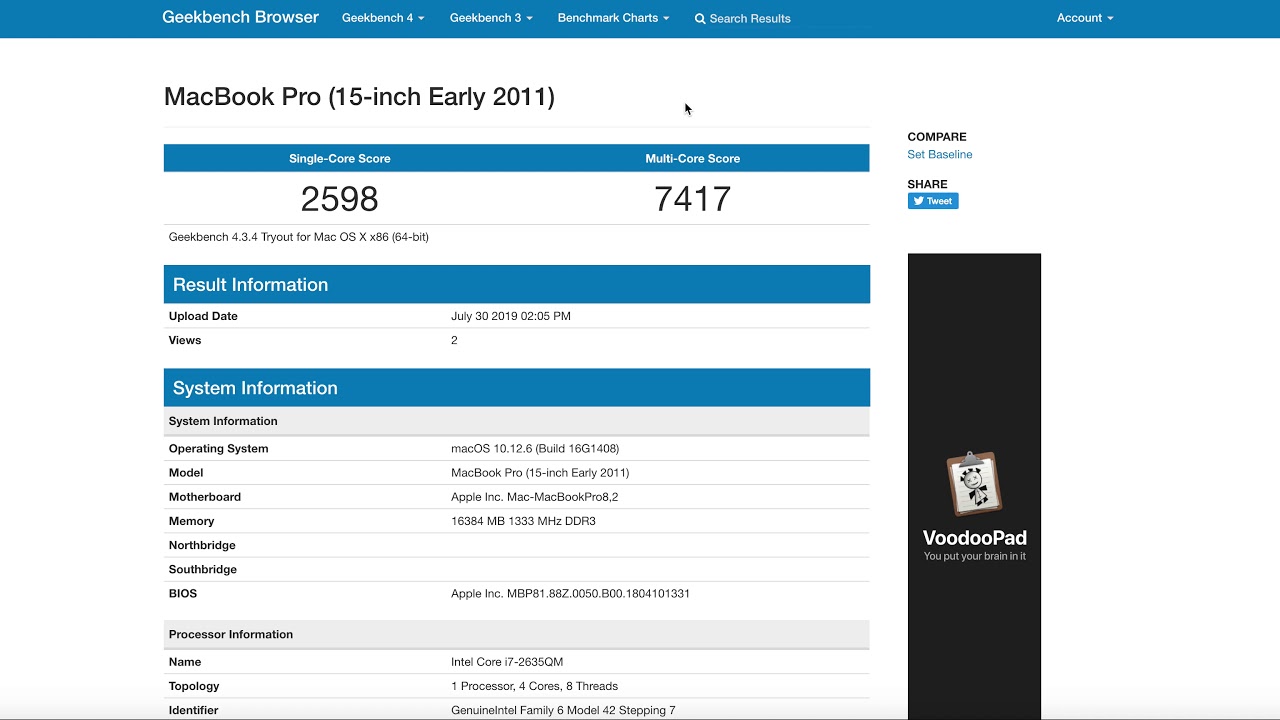This screenshot has width=1280, height=720.
Task: Click the Search Results magnifier icon
Action: (700, 19)
